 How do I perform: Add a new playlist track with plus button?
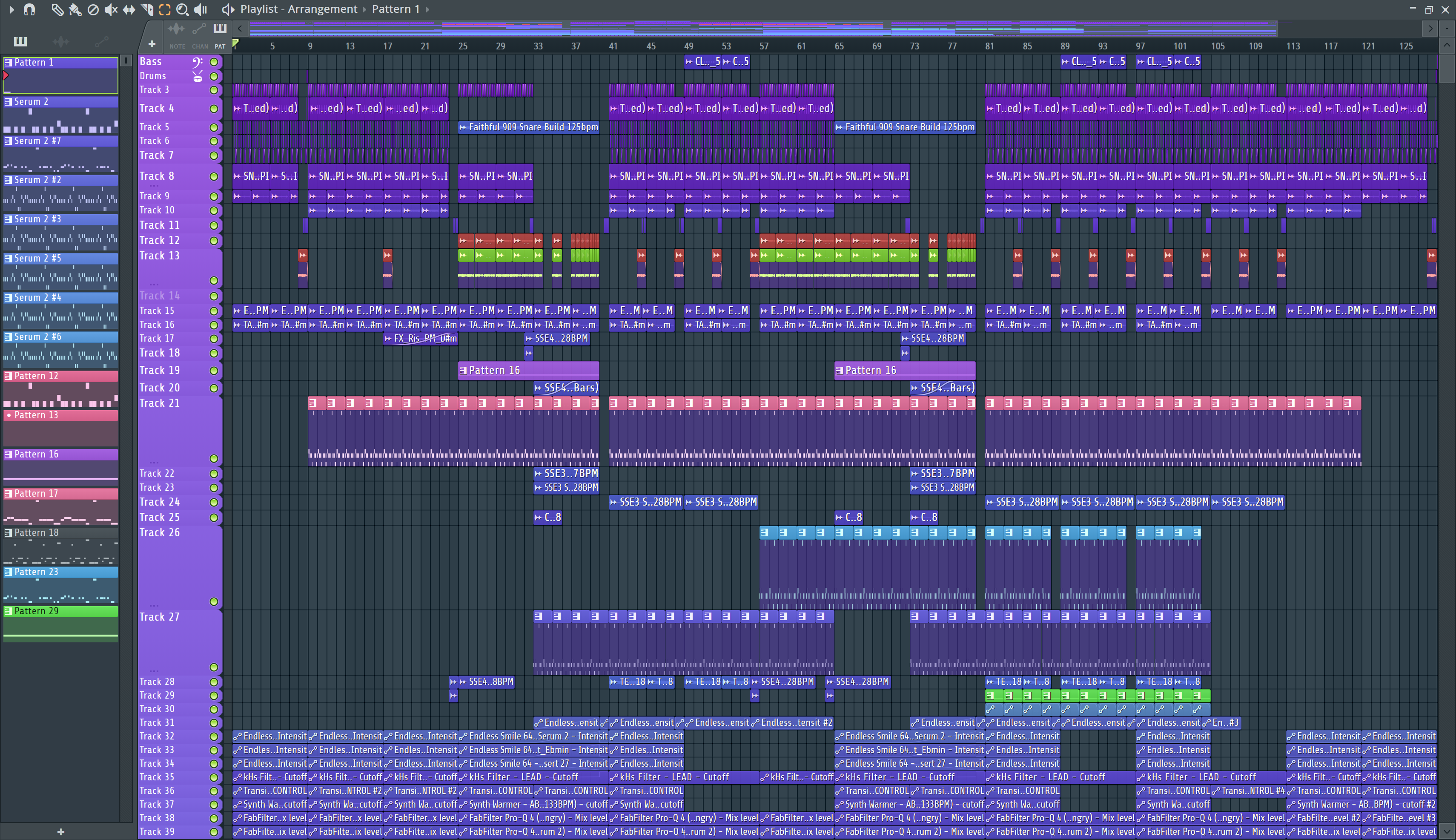[x=152, y=44]
